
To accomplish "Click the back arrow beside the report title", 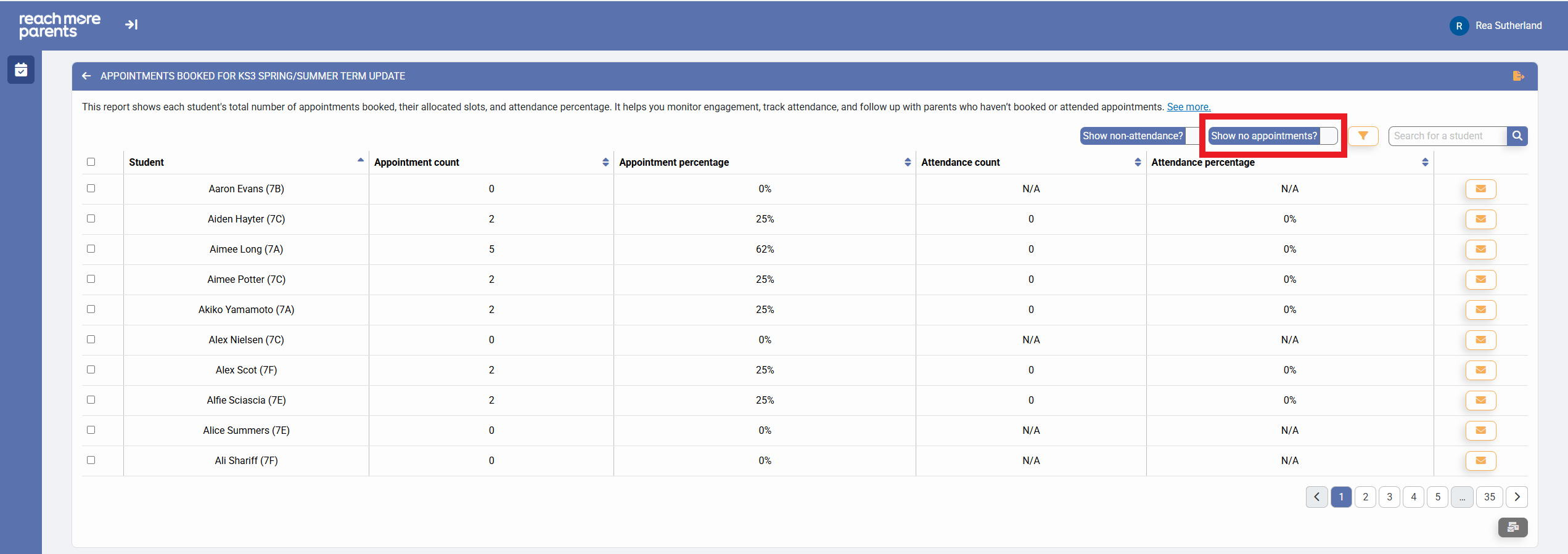I will [86, 76].
